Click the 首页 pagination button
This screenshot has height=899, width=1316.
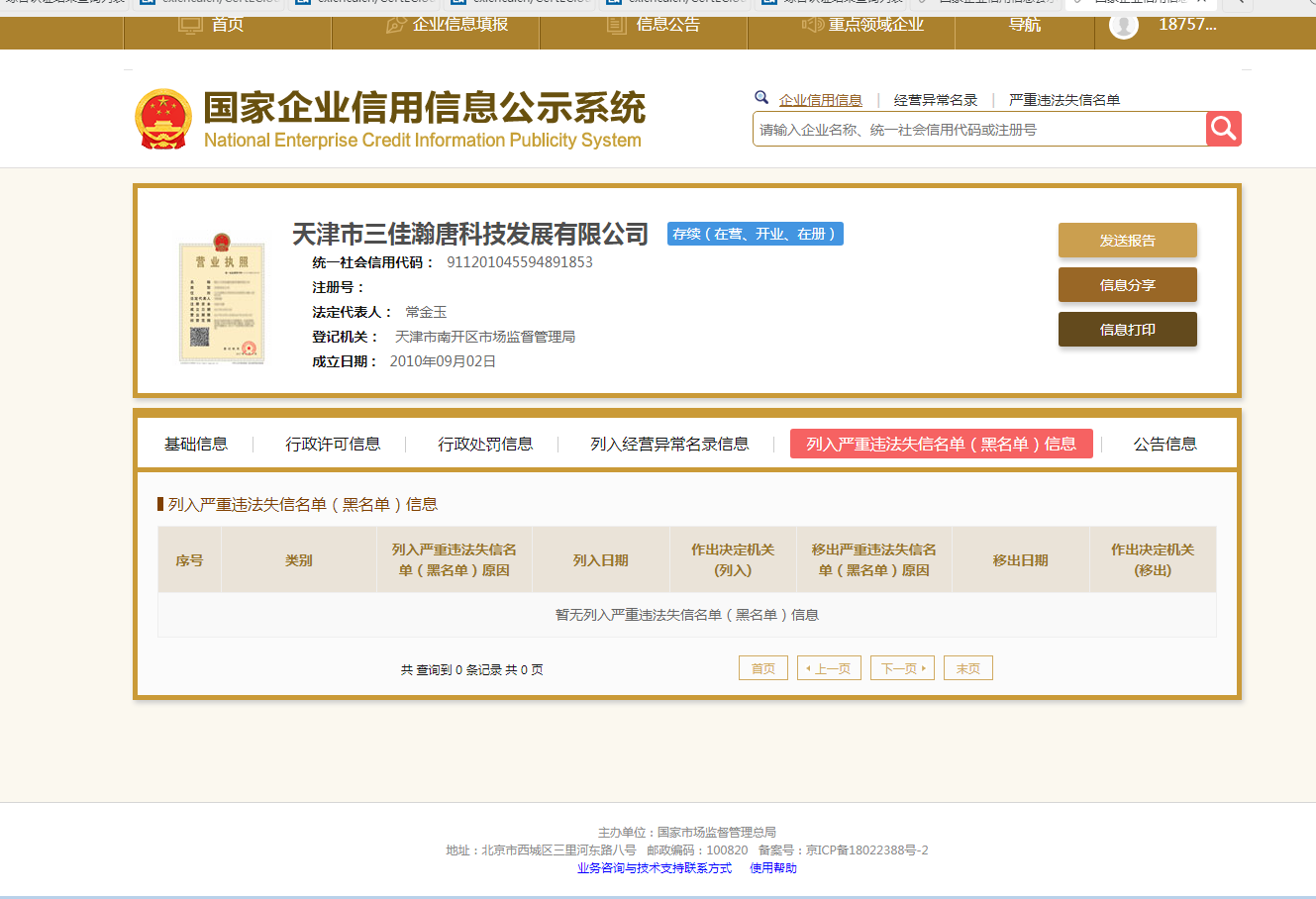[763, 668]
